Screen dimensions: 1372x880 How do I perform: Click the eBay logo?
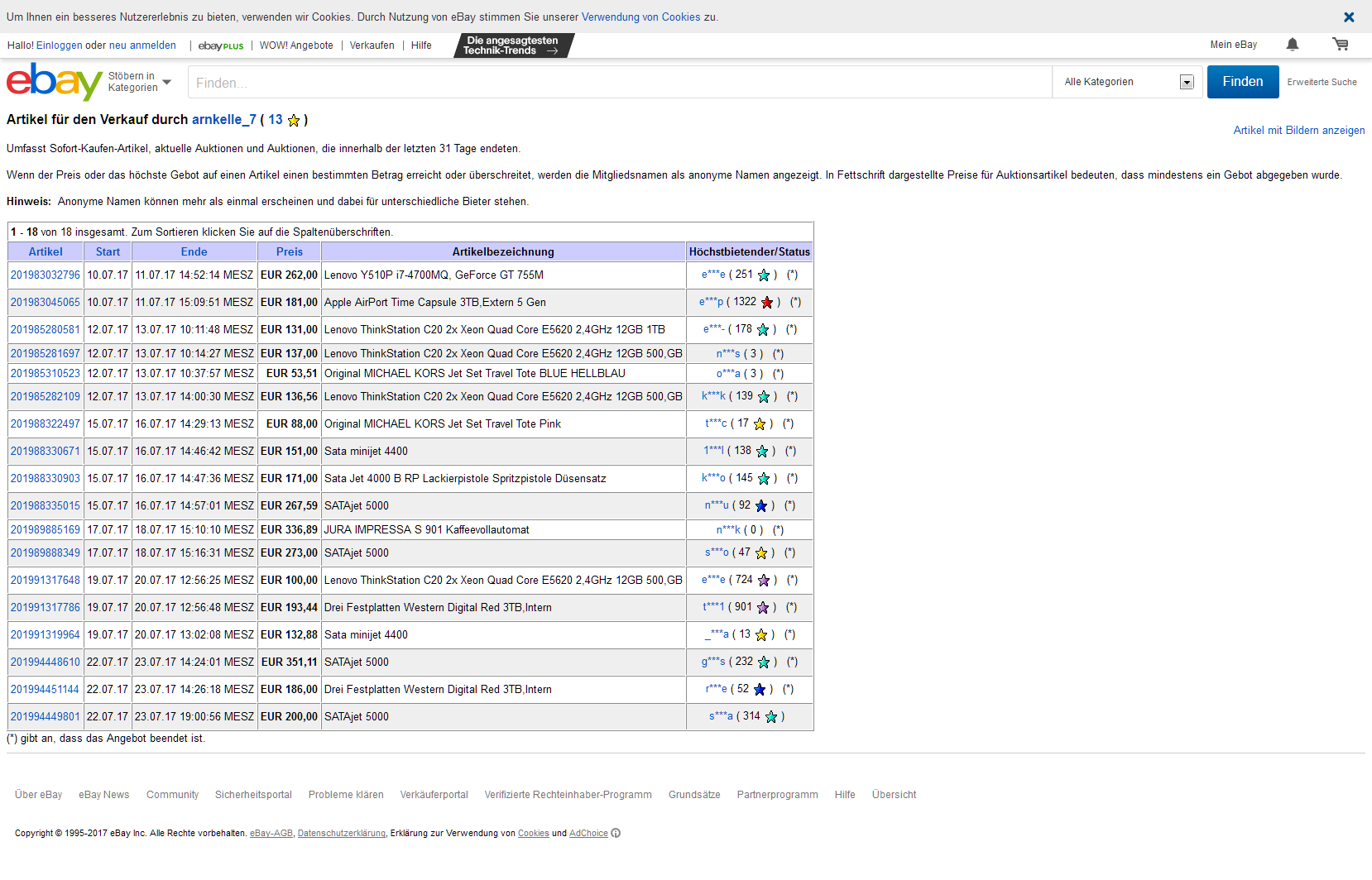[55, 82]
